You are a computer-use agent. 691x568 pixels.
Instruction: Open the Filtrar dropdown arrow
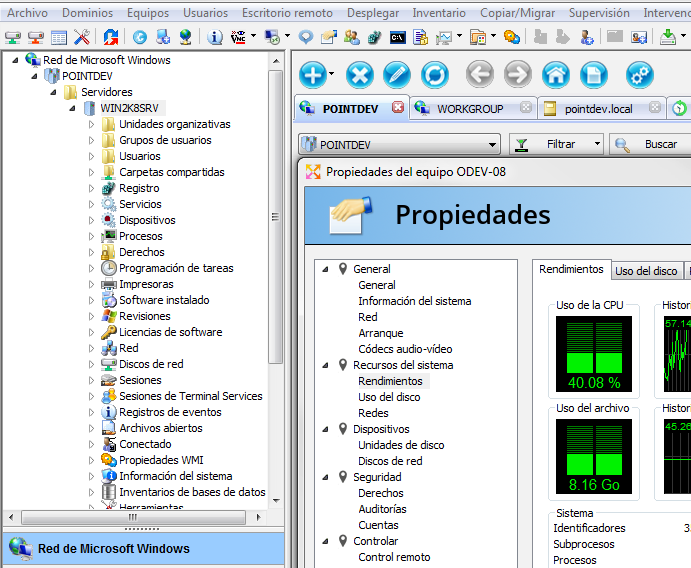[x=597, y=145]
